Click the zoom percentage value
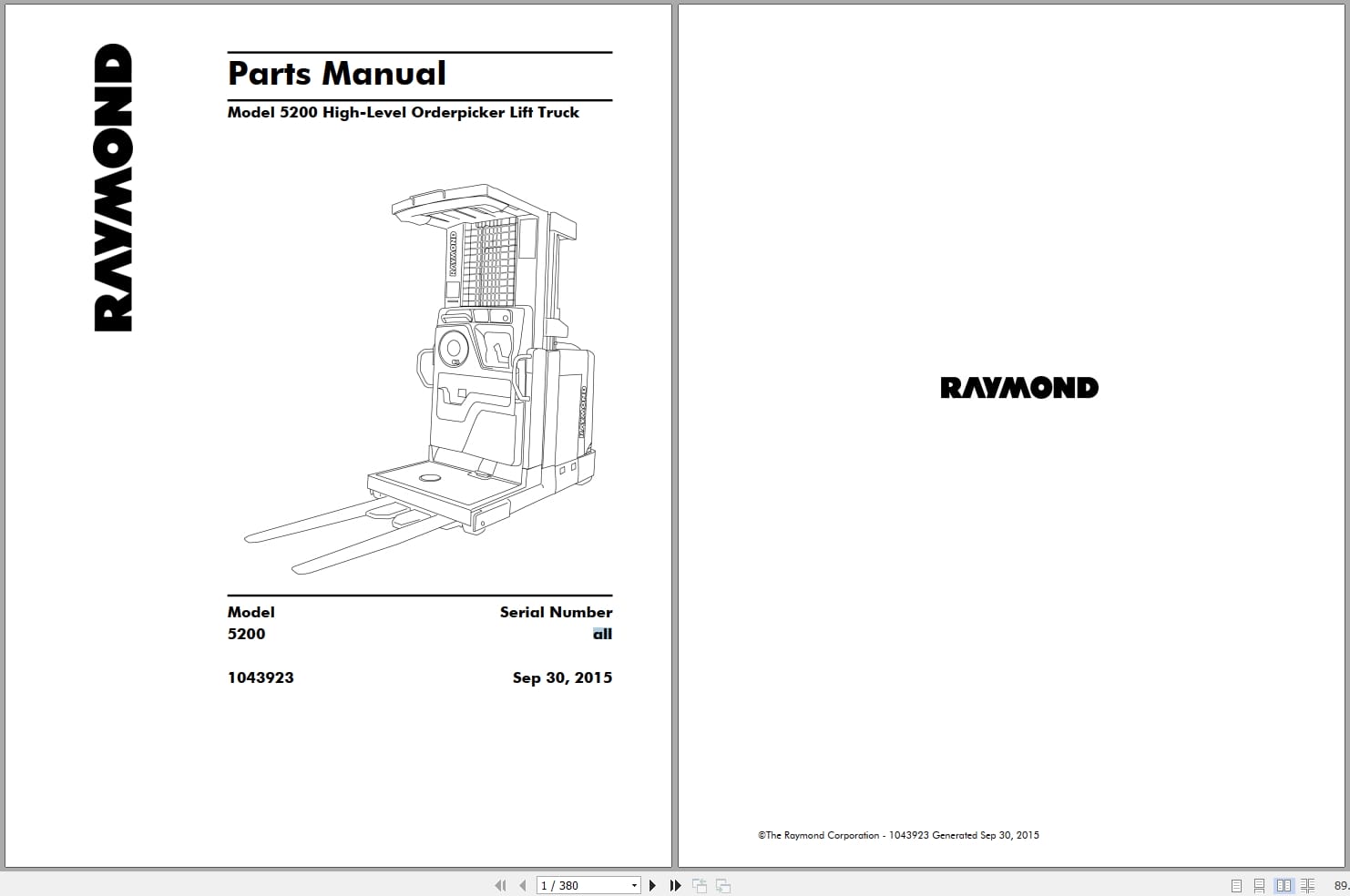The width and height of the screenshot is (1350, 896). click(1341, 885)
